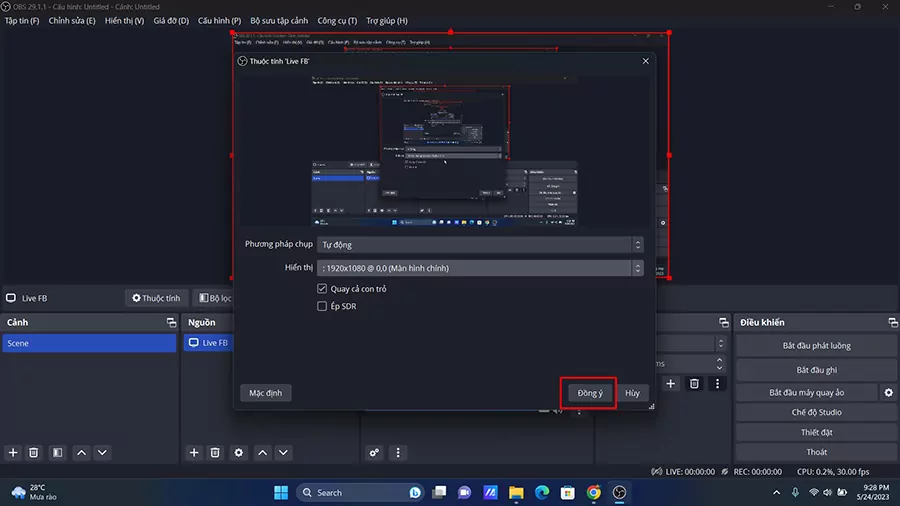900x506 pixels.
Task: Open Thuộc tính source toolbar button
Action: pyautogui.click(x=156, y=298)
